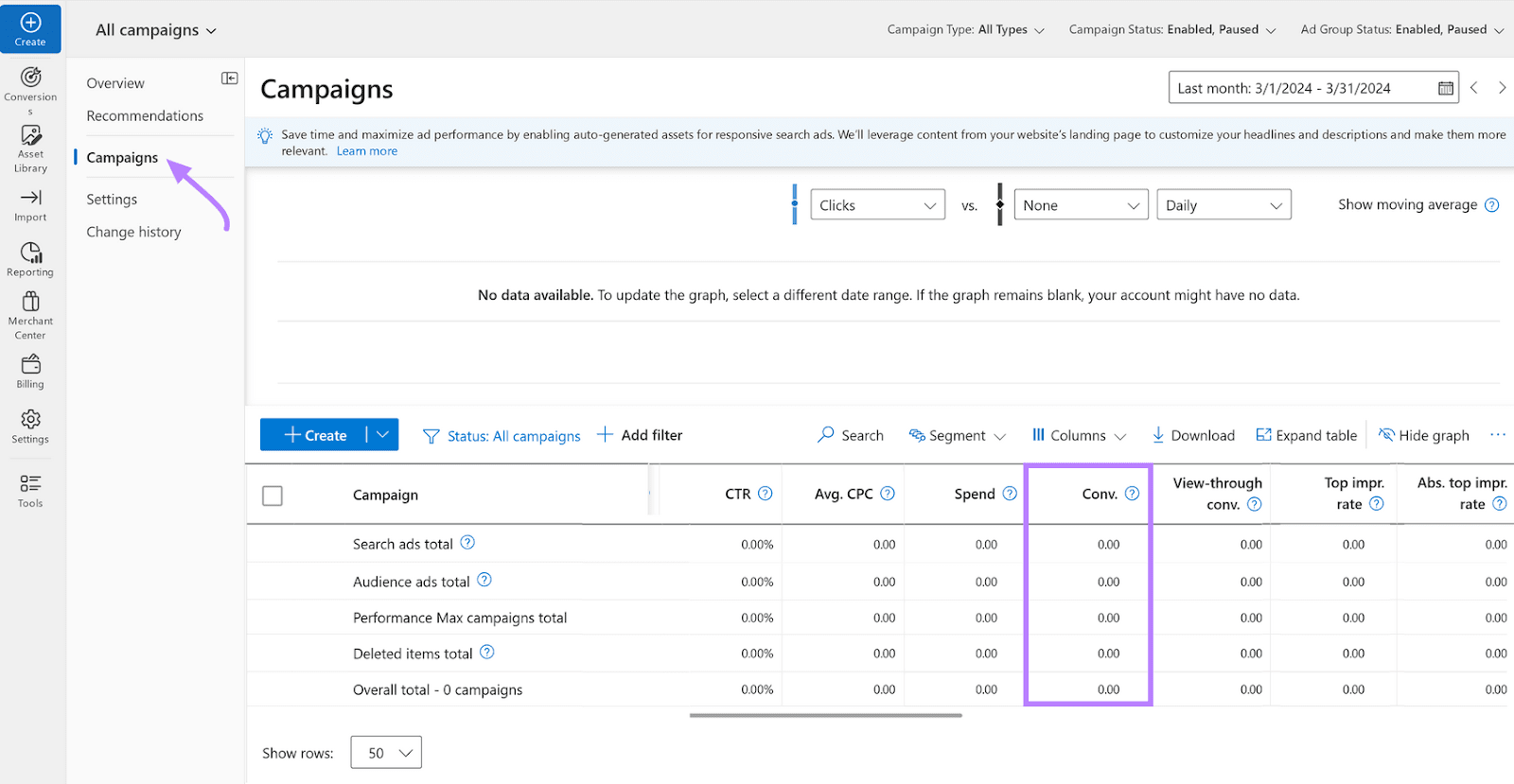Image resolution: width=1514 pixels, height=784 pixels.
Task: Open the Reporting section
Action: 30,253
